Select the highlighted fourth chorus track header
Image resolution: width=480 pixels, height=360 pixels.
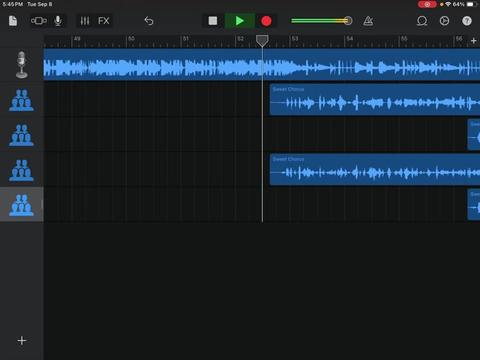click(x=22, y=205)
